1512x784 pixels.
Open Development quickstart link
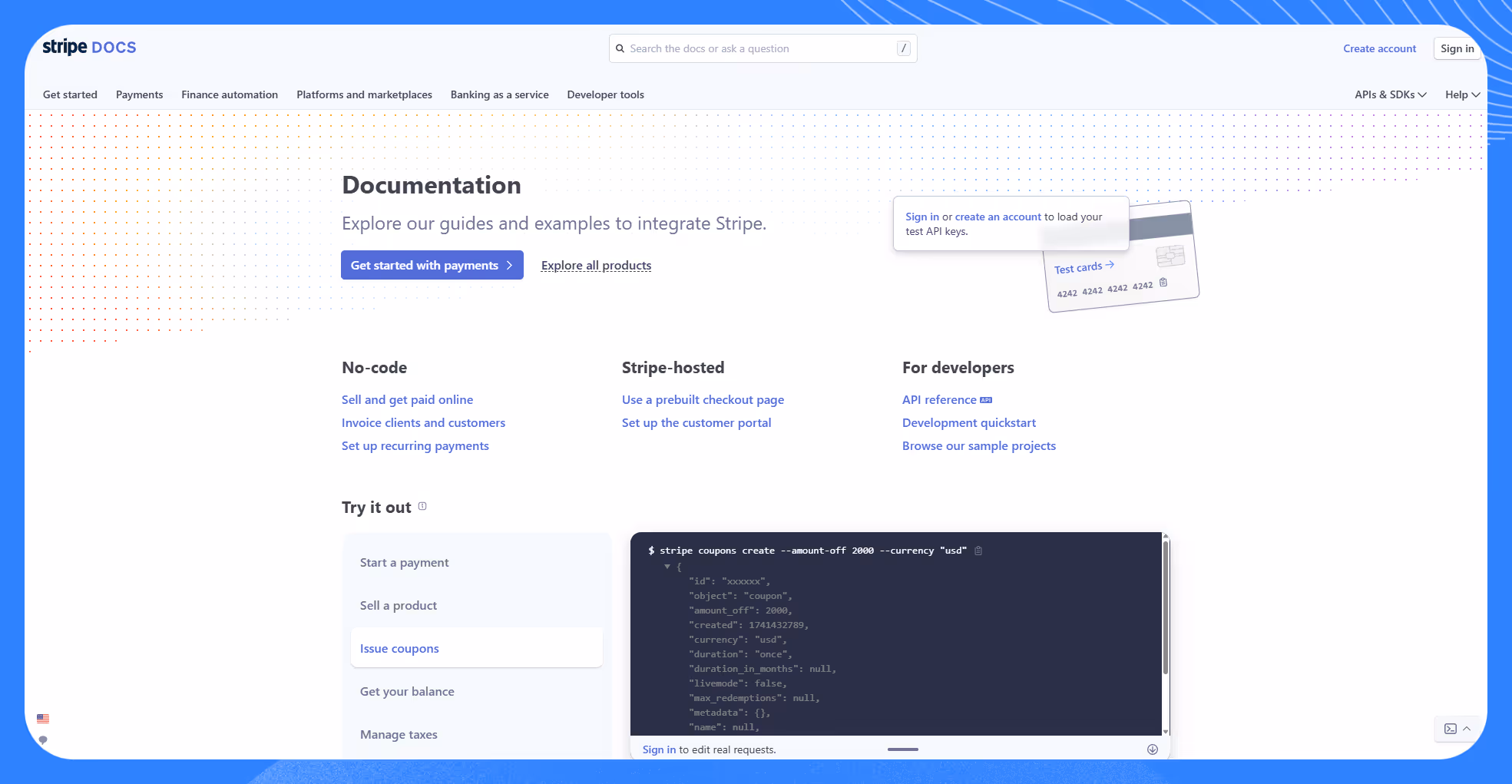969,422
